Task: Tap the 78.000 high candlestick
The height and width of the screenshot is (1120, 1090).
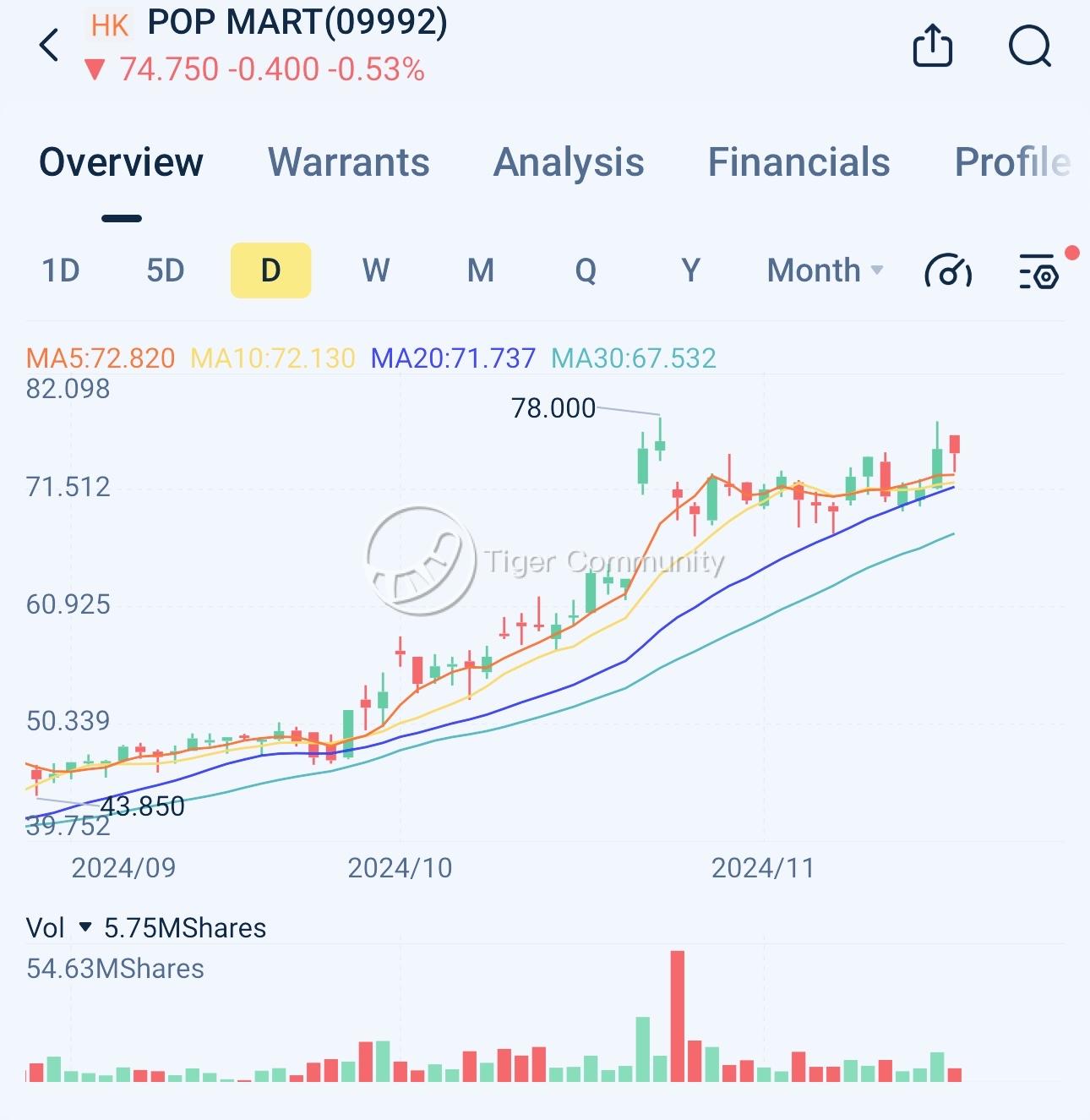Action: click(x=660, y=440)
